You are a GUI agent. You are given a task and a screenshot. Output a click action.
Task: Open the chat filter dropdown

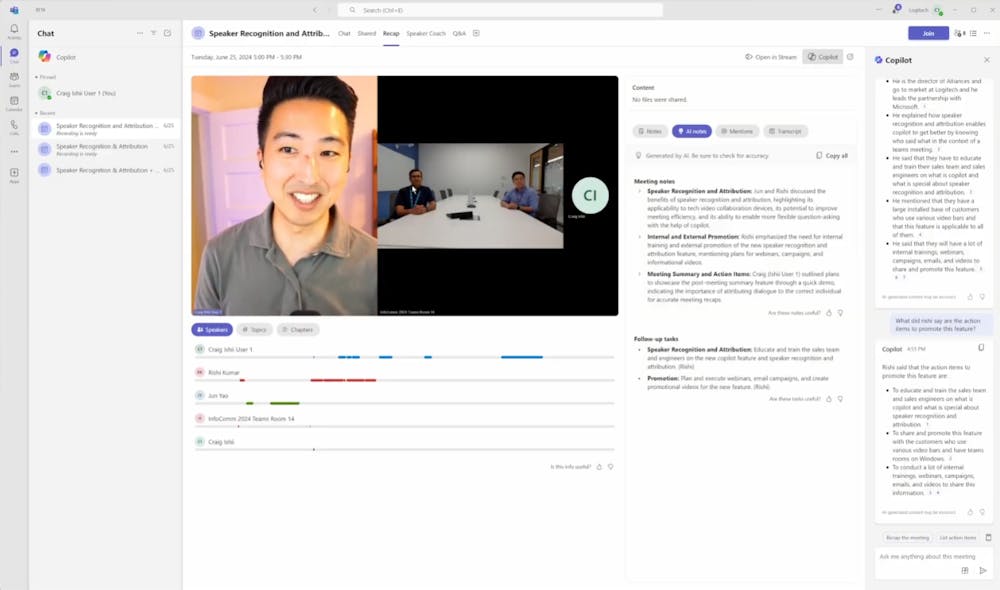coord(152,33)
